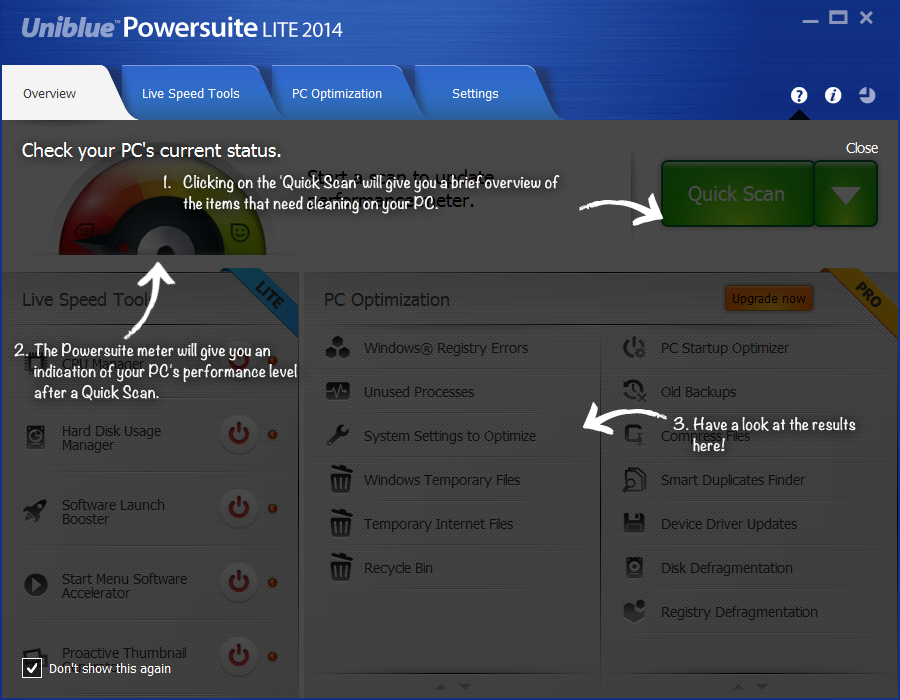Select the Temporary Internet Files item
Screen dimensions: 900x700
click(439, 524)
